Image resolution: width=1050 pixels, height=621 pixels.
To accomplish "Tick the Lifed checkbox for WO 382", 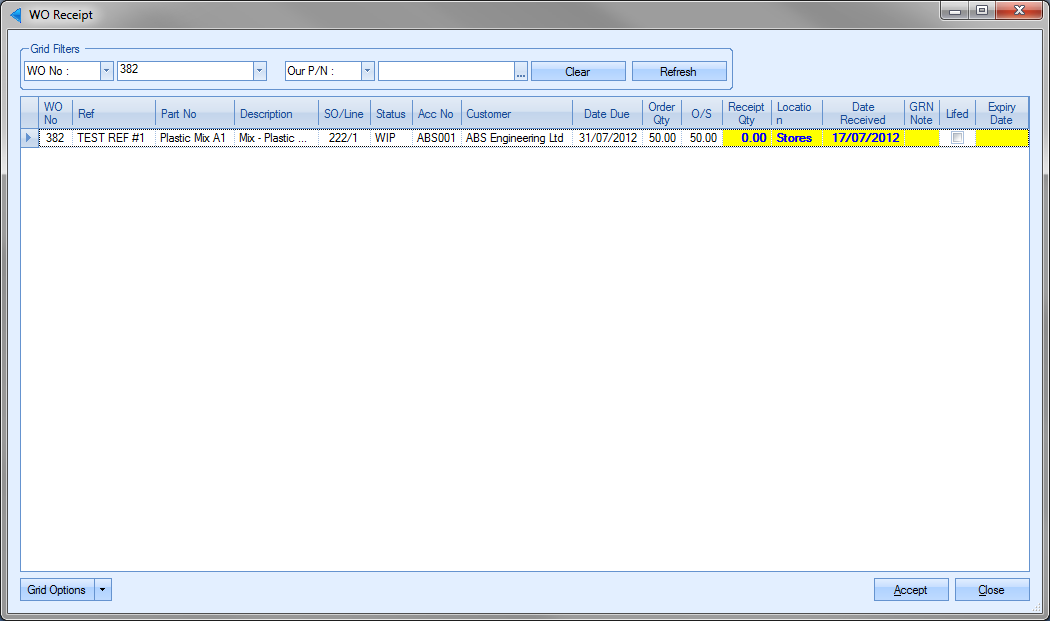I will click(957, 138).
